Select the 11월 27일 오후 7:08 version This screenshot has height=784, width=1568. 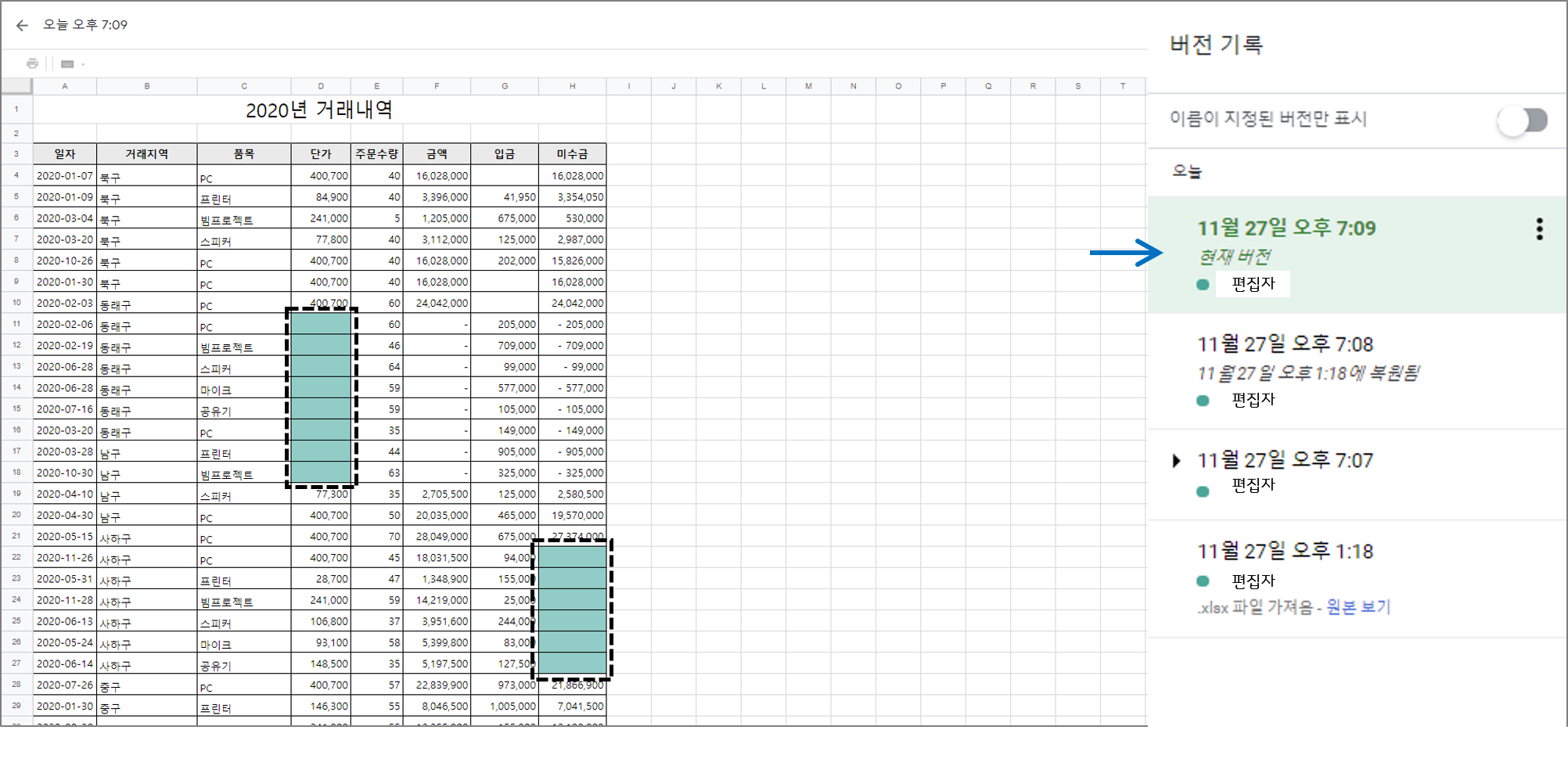1357,371
